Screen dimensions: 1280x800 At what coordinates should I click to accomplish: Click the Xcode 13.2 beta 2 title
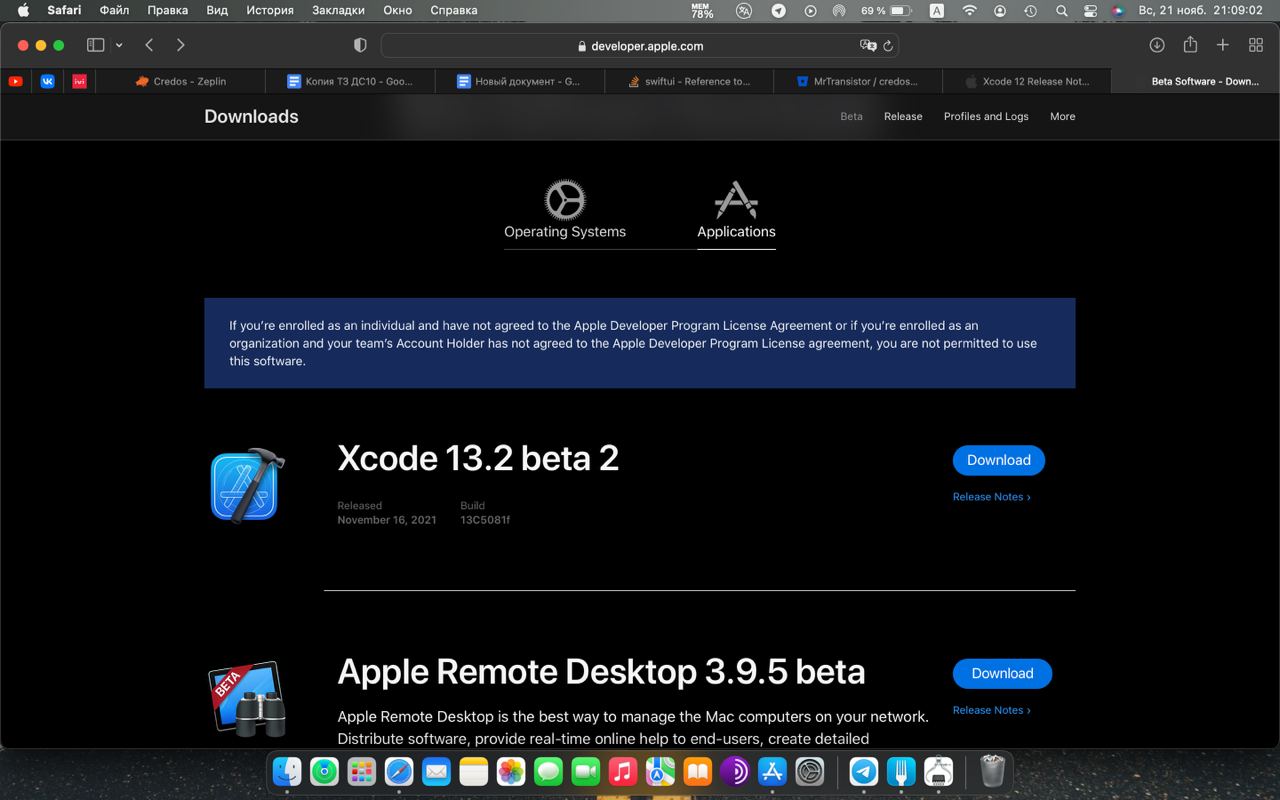point(478,458)
